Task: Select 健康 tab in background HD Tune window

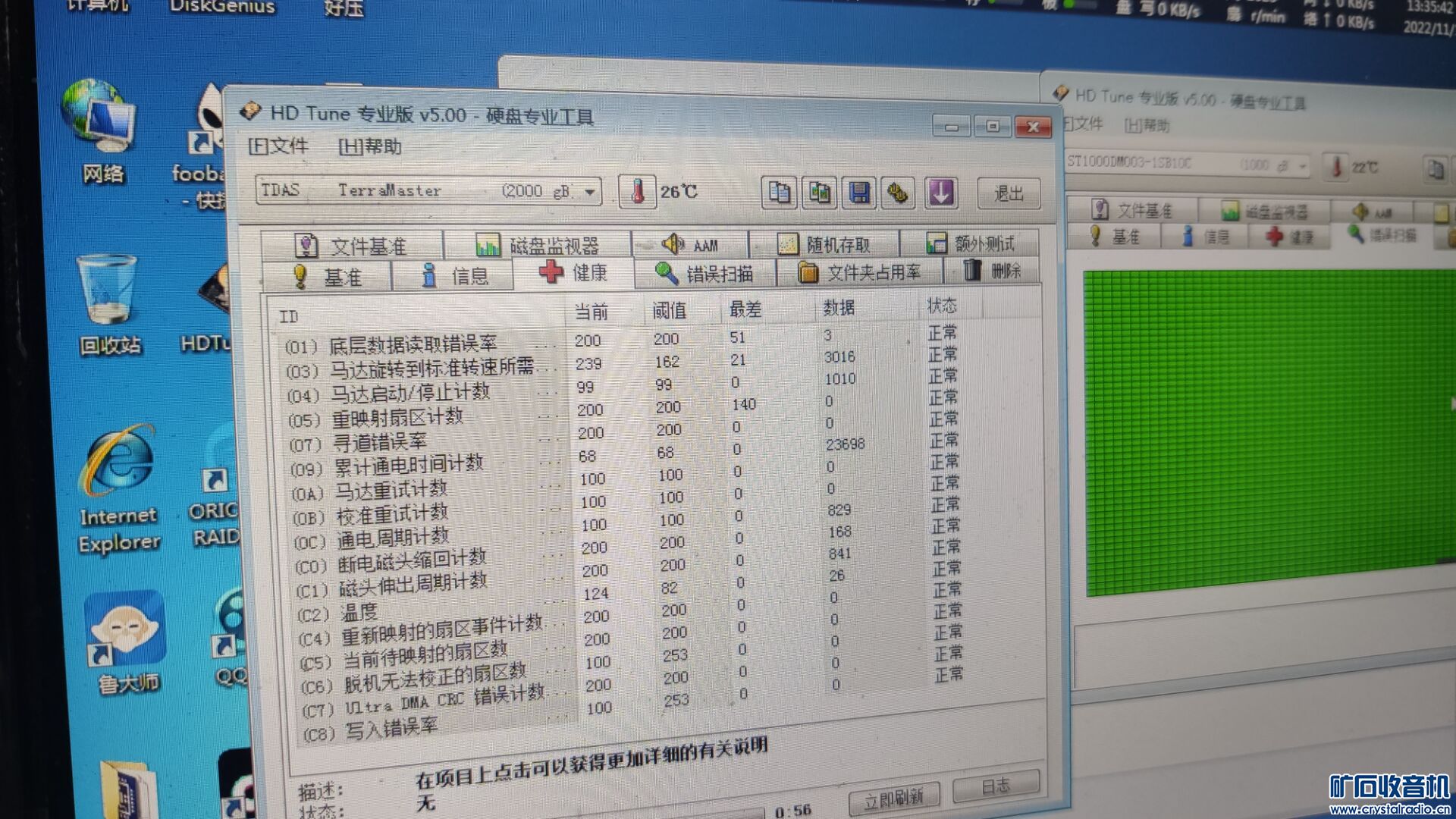Action: coord(1290,237)
